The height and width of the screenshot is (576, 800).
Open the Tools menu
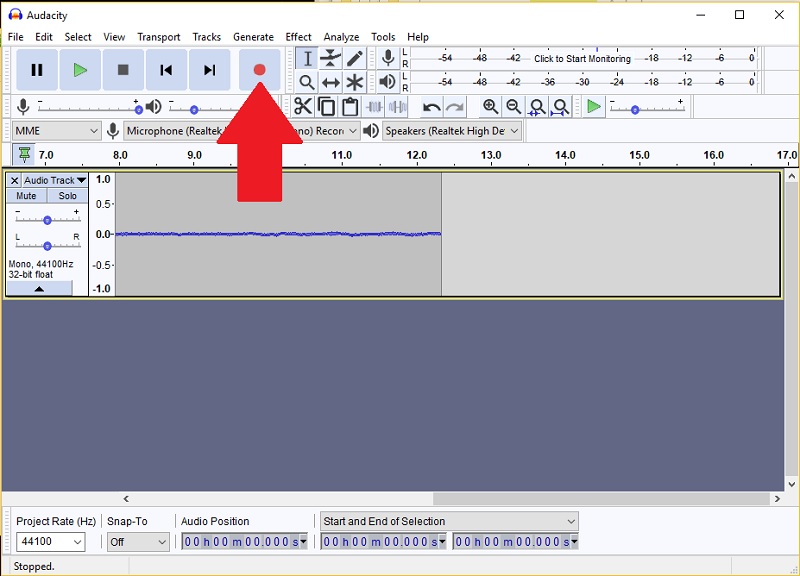(x=383, y=37)
